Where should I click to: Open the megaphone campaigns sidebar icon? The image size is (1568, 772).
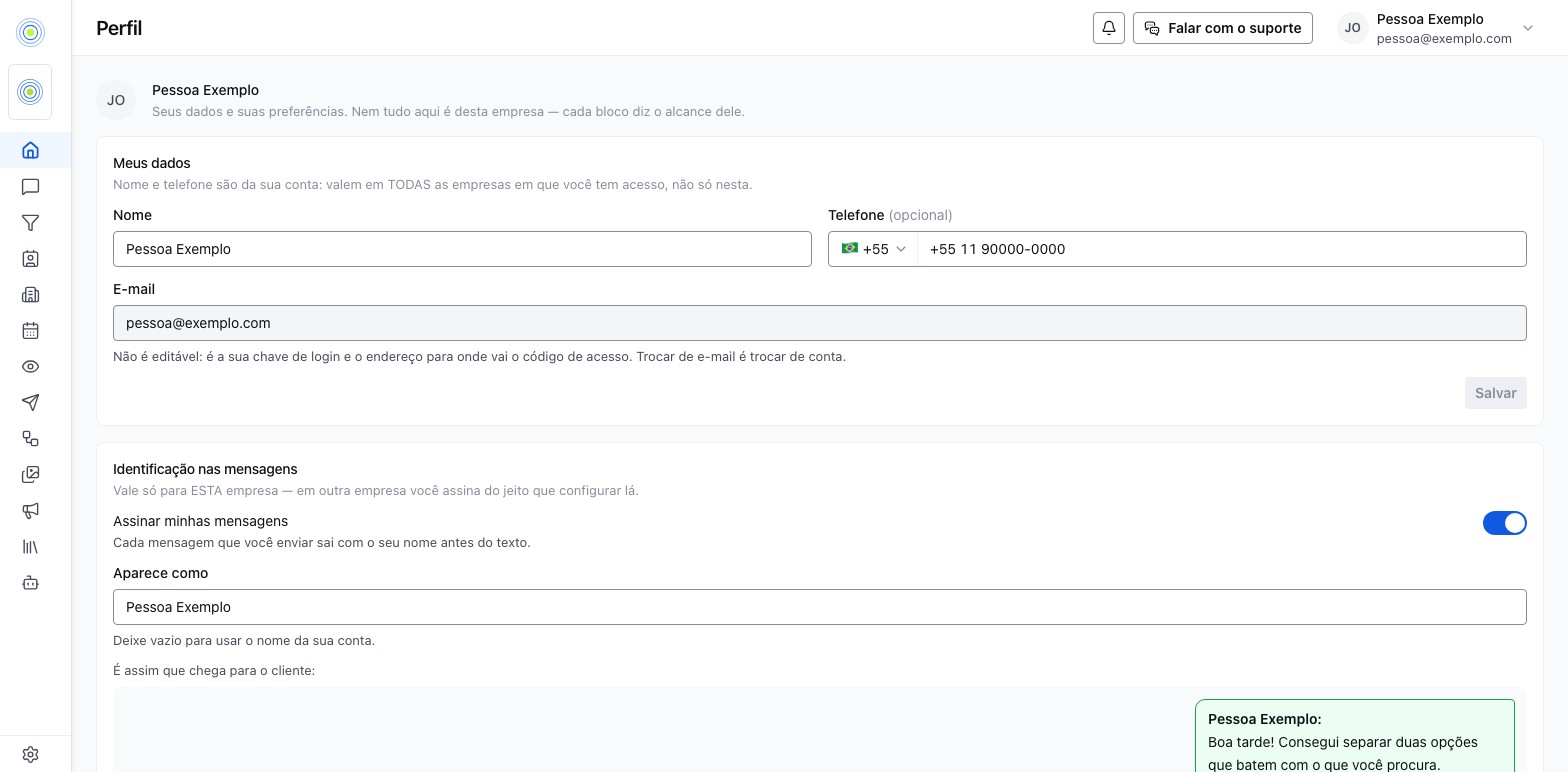tap(30, 511)
